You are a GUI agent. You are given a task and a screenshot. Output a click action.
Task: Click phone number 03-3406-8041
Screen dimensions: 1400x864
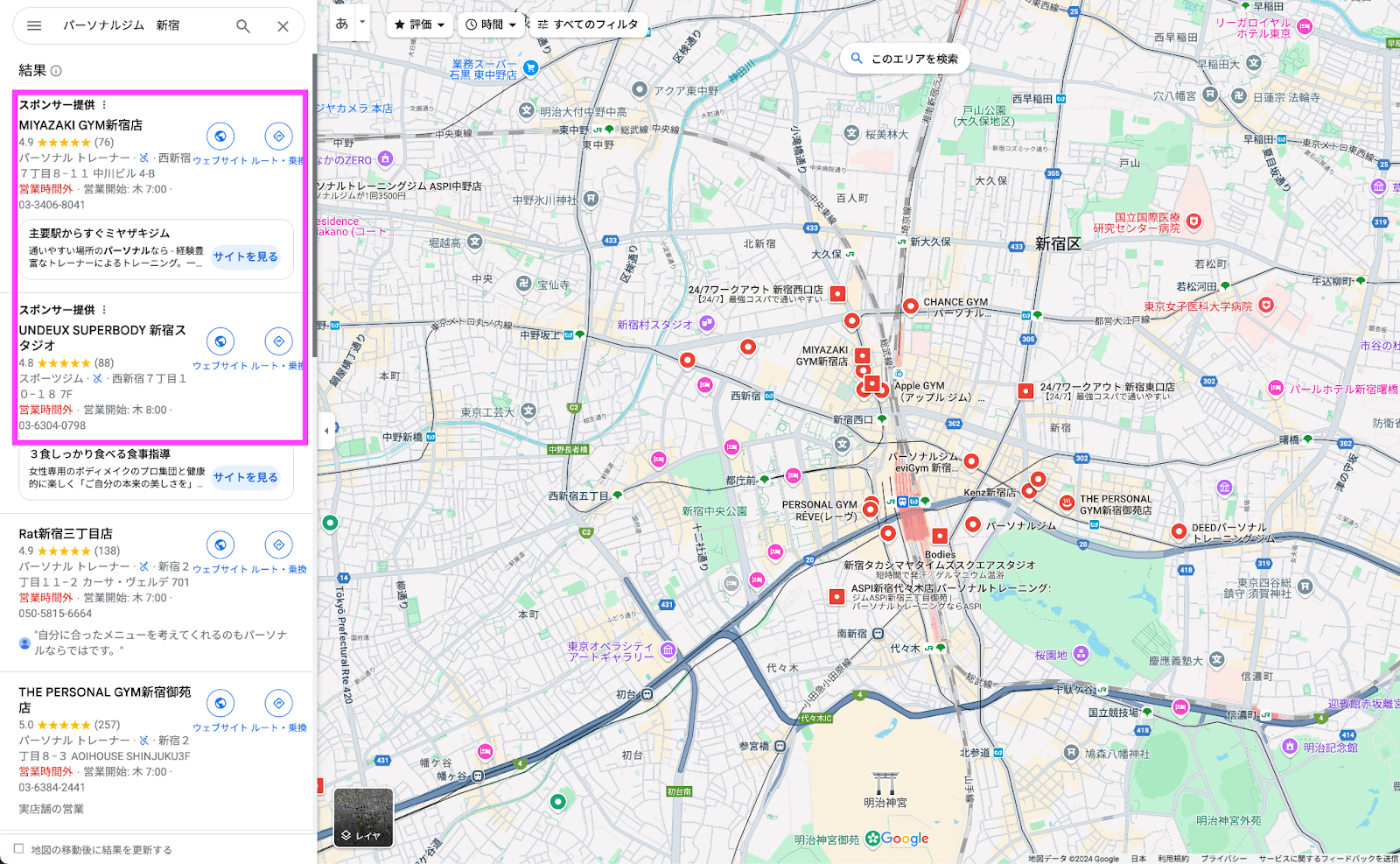click(52, 205)
